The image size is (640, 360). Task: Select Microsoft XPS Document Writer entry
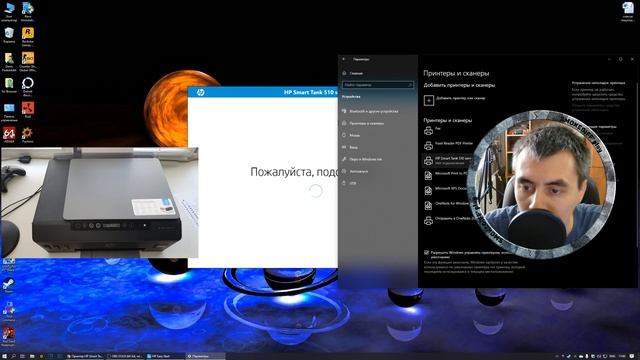pos(446,190)
